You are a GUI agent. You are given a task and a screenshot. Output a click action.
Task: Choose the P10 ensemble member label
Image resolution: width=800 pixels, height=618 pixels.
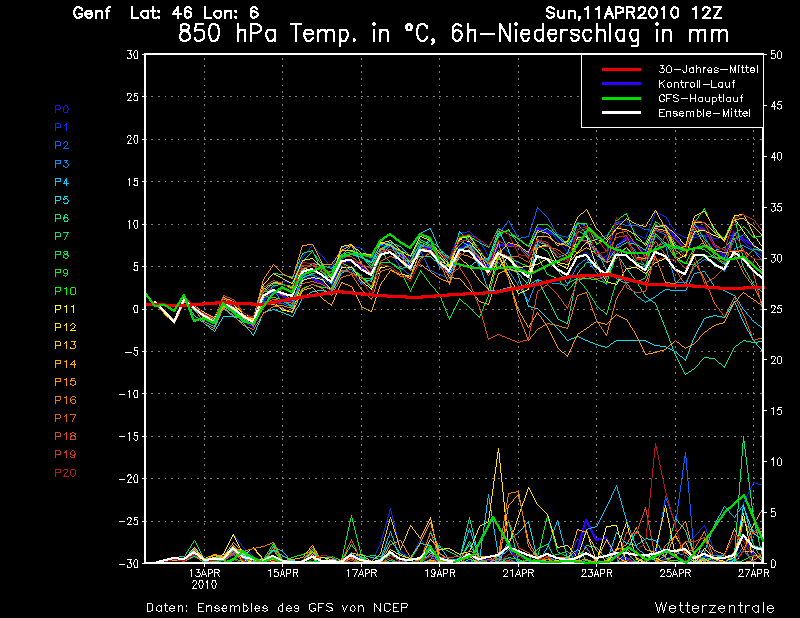(65, 291)
